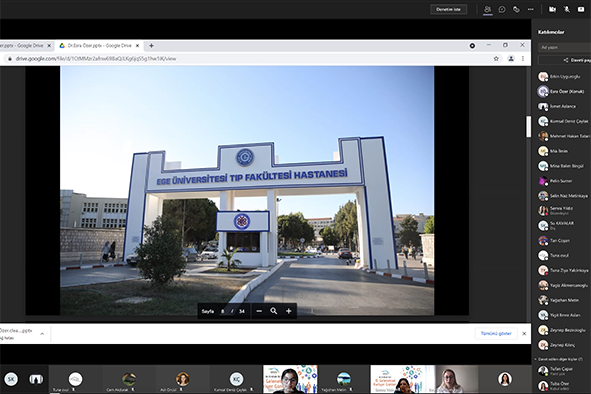Image resolution: width=591 pixels, height=394 pixels.
Task: Open the meeting chat icon
Action: pyautogui.click(x=502, y=9)
